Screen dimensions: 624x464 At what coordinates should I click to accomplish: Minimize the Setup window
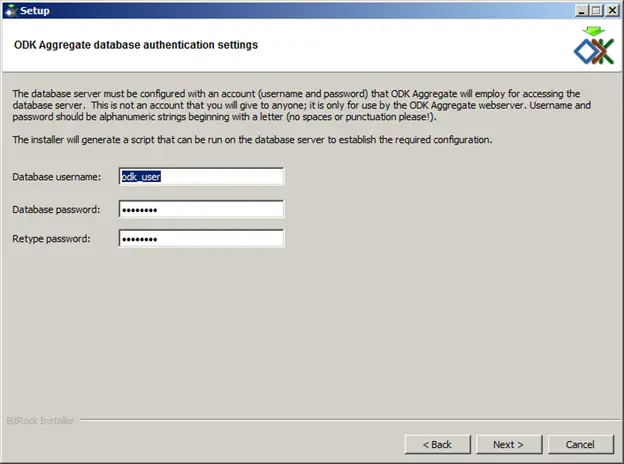(x=581, y=10)
